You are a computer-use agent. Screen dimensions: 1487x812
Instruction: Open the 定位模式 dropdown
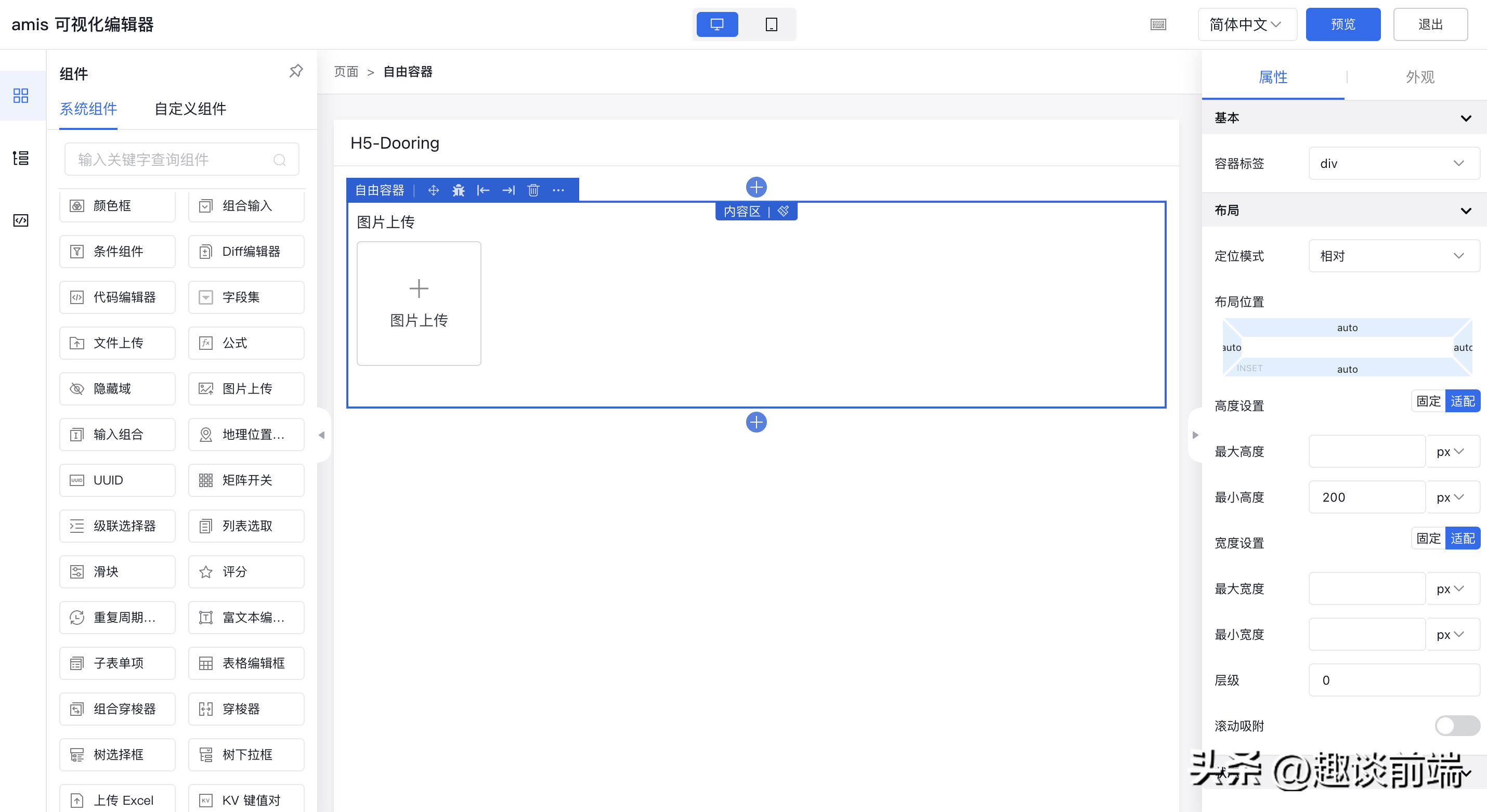[x=1393, y=256]
